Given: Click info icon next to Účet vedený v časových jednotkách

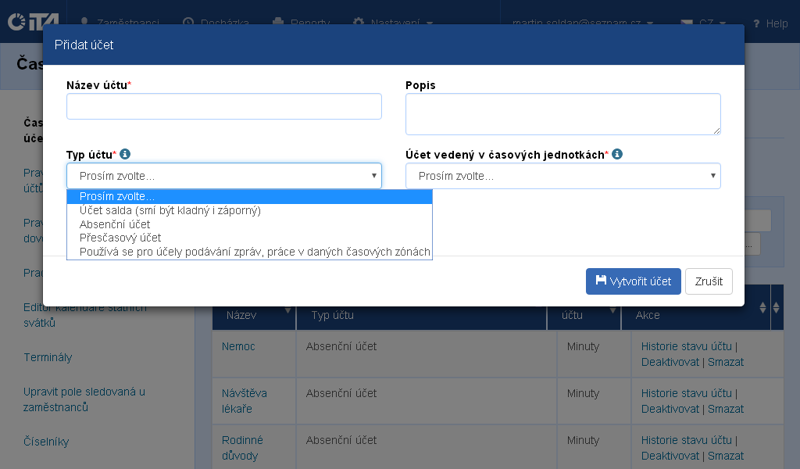Looking at the screenshot, I should tap(617, 155).
